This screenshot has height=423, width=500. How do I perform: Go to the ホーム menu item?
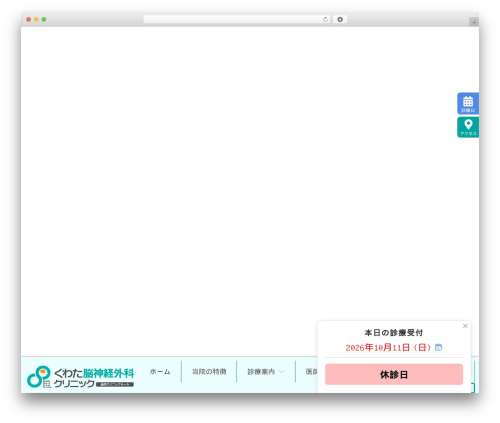(x=160, y=371)
